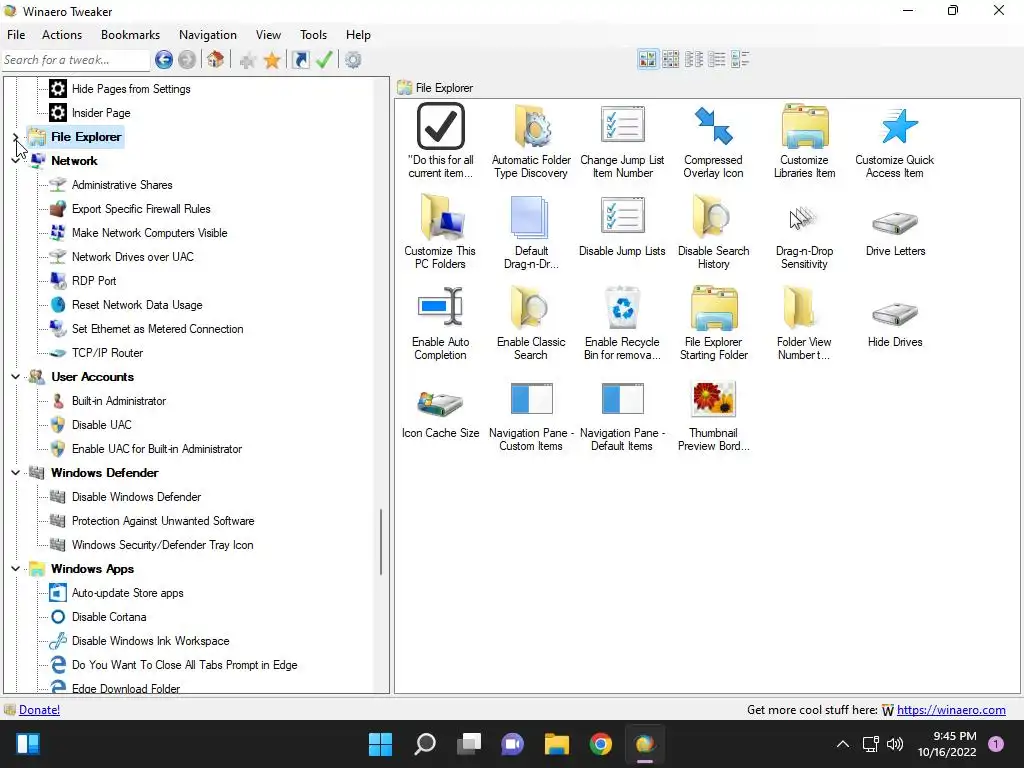The image size is (1024, 768).
Task: Open File Explorer from the taskbar
Action: (x=557, y=744)
